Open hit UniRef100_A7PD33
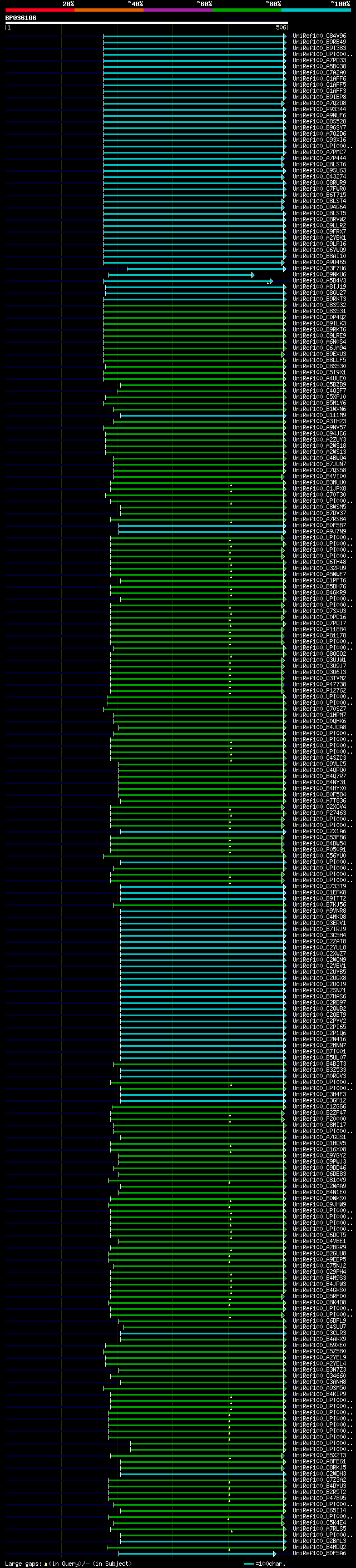356x1568 pixels. [319, 60]
